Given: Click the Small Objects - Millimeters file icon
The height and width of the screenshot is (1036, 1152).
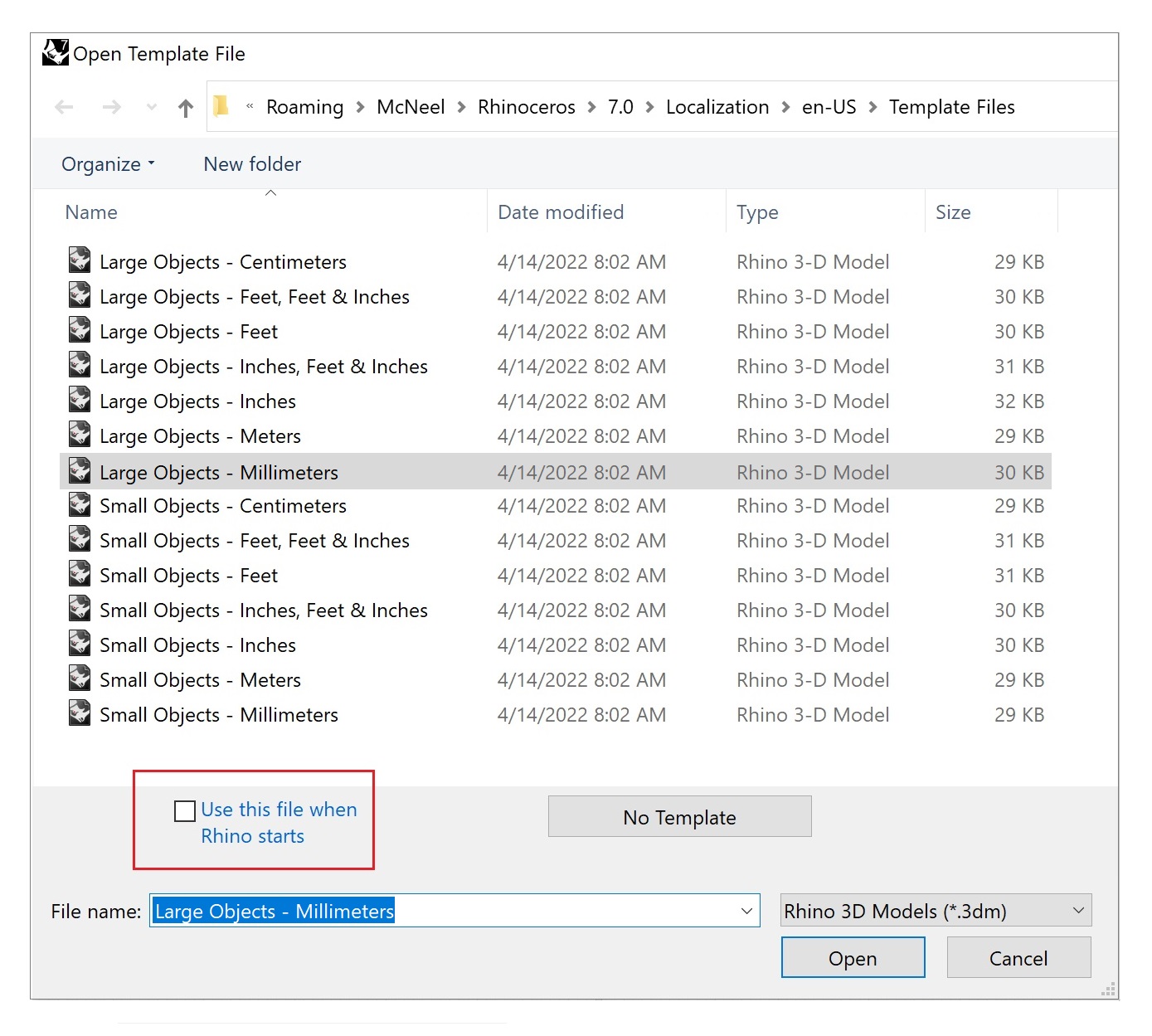Looking at the screenshot, I should pos(80,713).
